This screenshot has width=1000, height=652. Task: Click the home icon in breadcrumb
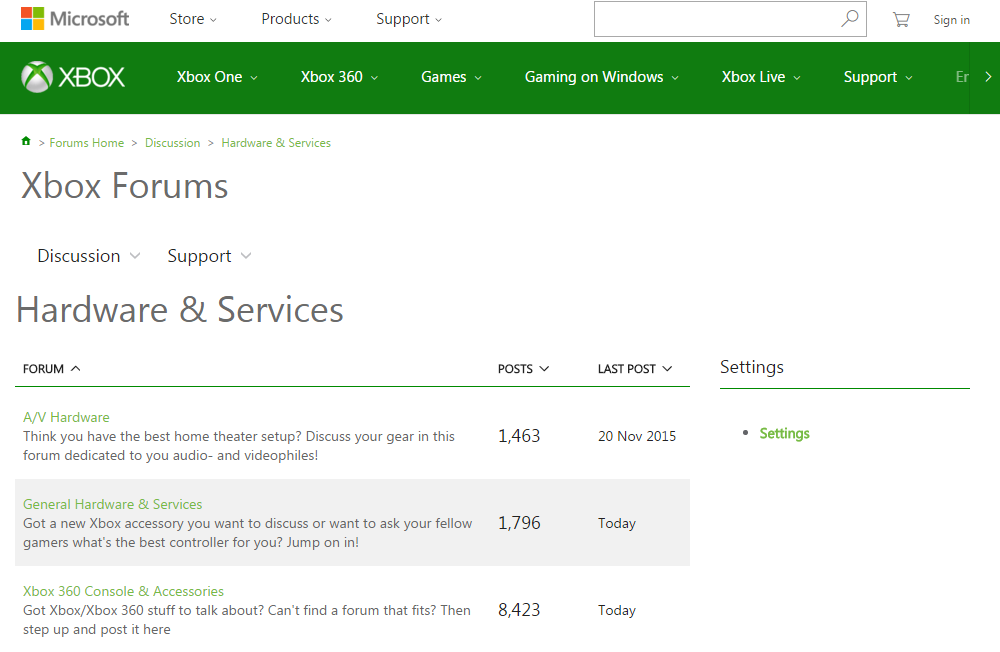(26, 142)
